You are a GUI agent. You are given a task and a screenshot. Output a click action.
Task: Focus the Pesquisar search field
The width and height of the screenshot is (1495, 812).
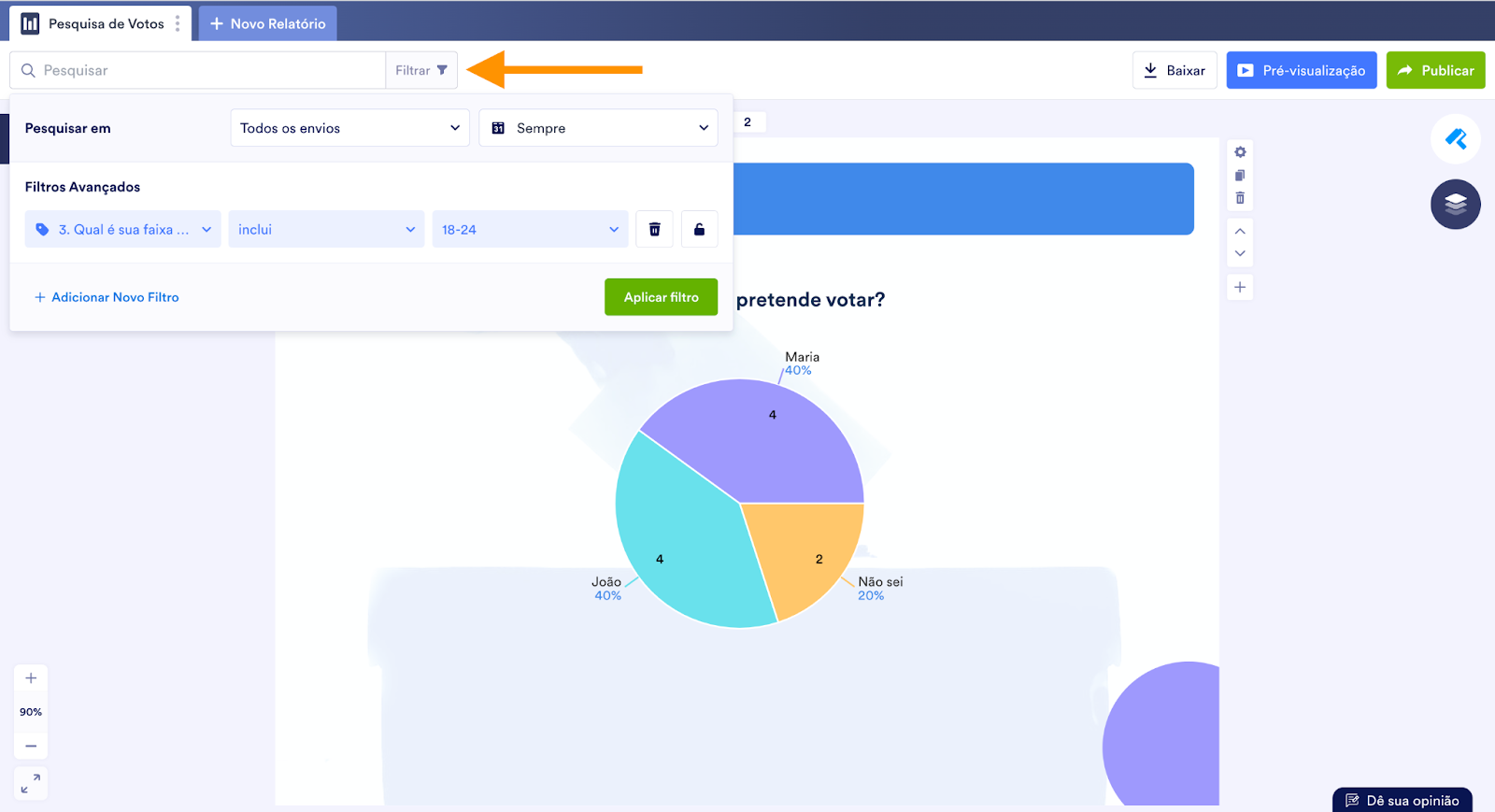tap(198, 70)
